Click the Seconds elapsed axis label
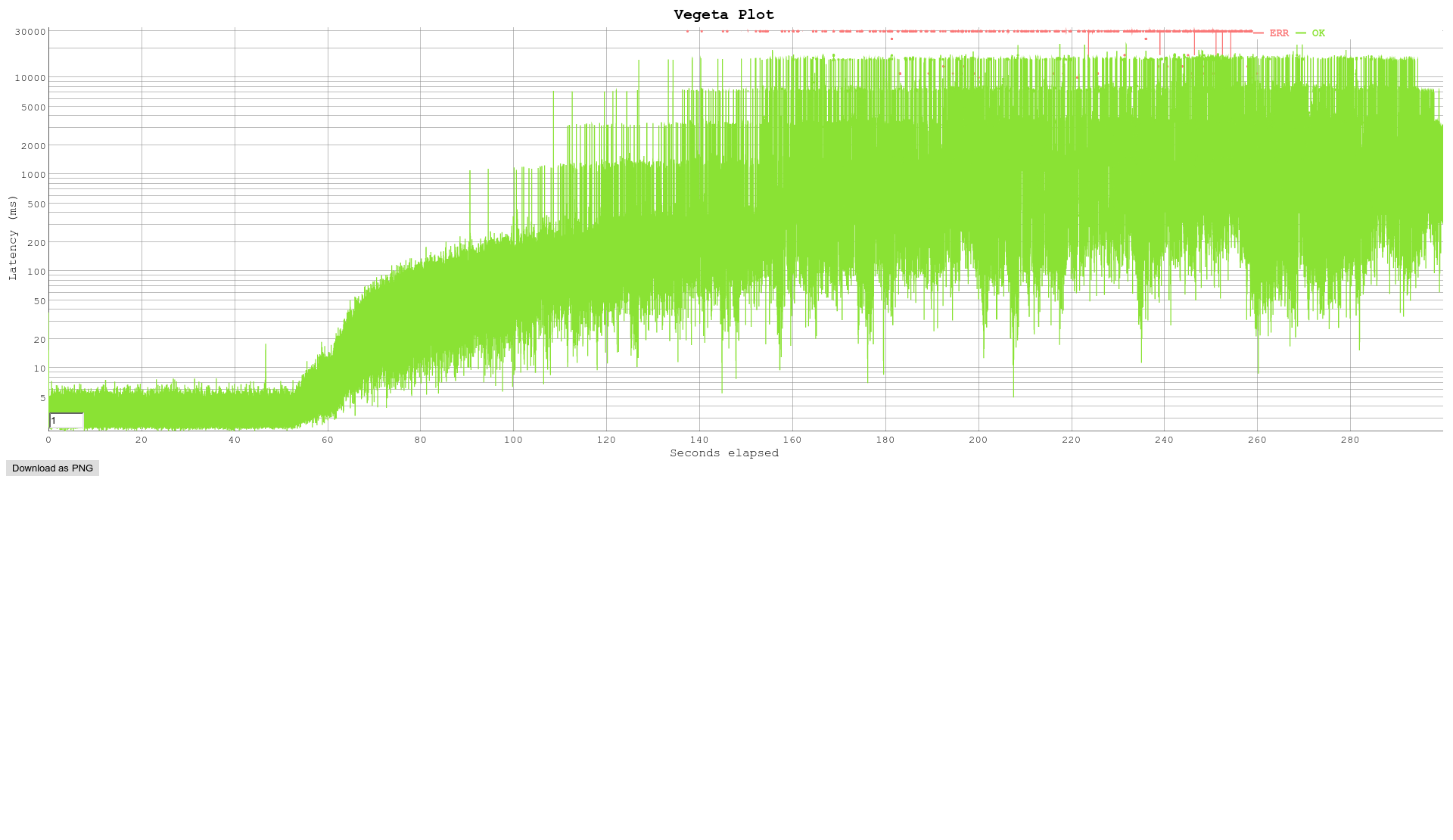The height and width of the screenshot is (840, 1453). [723, 453]
